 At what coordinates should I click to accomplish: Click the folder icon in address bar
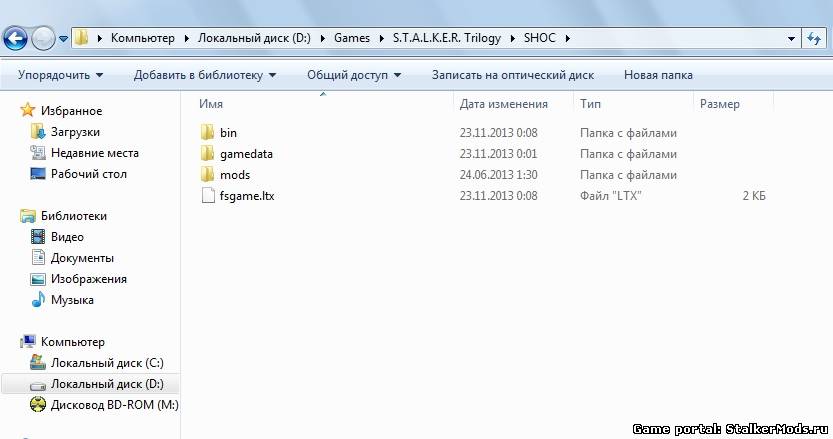coord(81,38)
